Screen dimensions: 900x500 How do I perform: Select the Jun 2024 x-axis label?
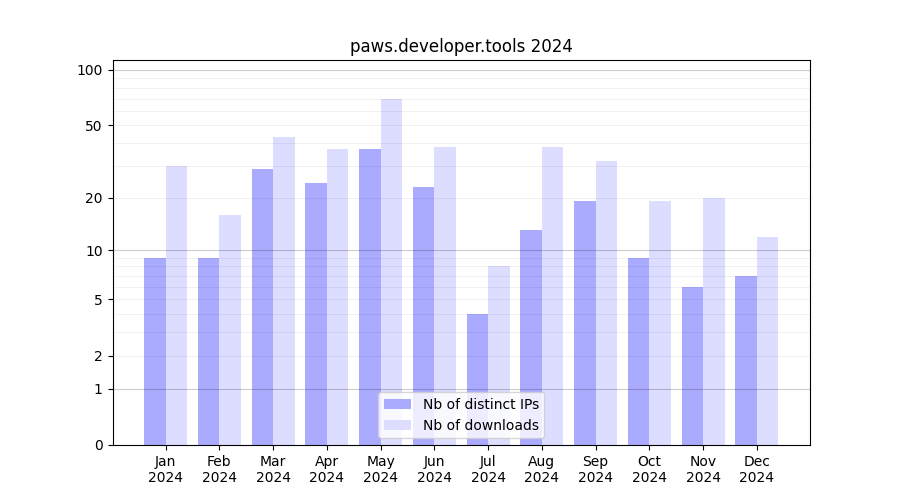click(434, 469)
